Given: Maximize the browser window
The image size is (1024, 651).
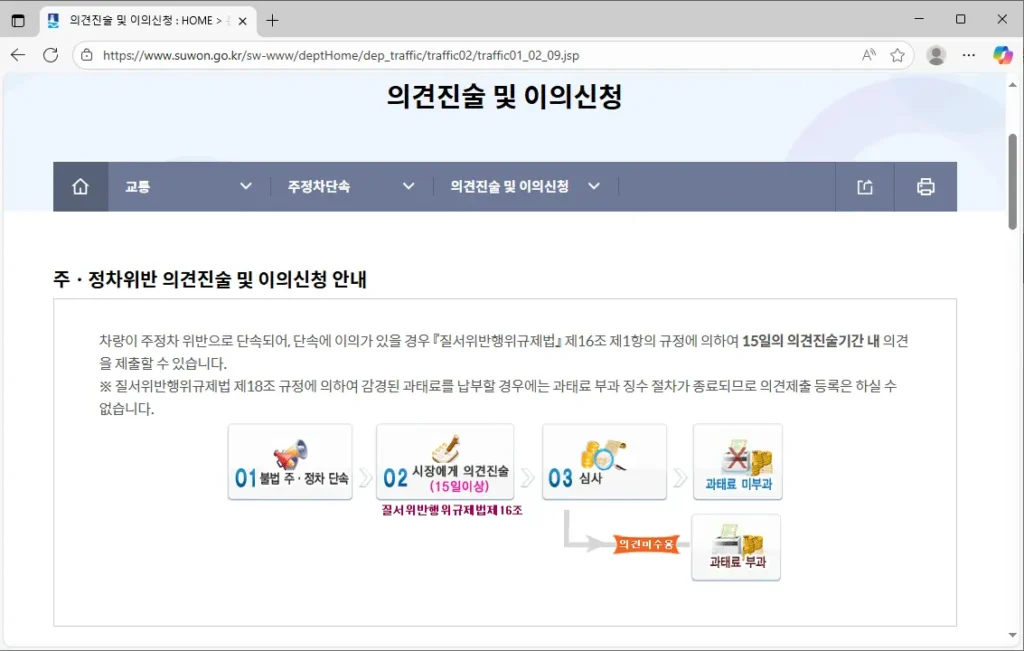Looking at the screenshot, I should click(960, 20).
